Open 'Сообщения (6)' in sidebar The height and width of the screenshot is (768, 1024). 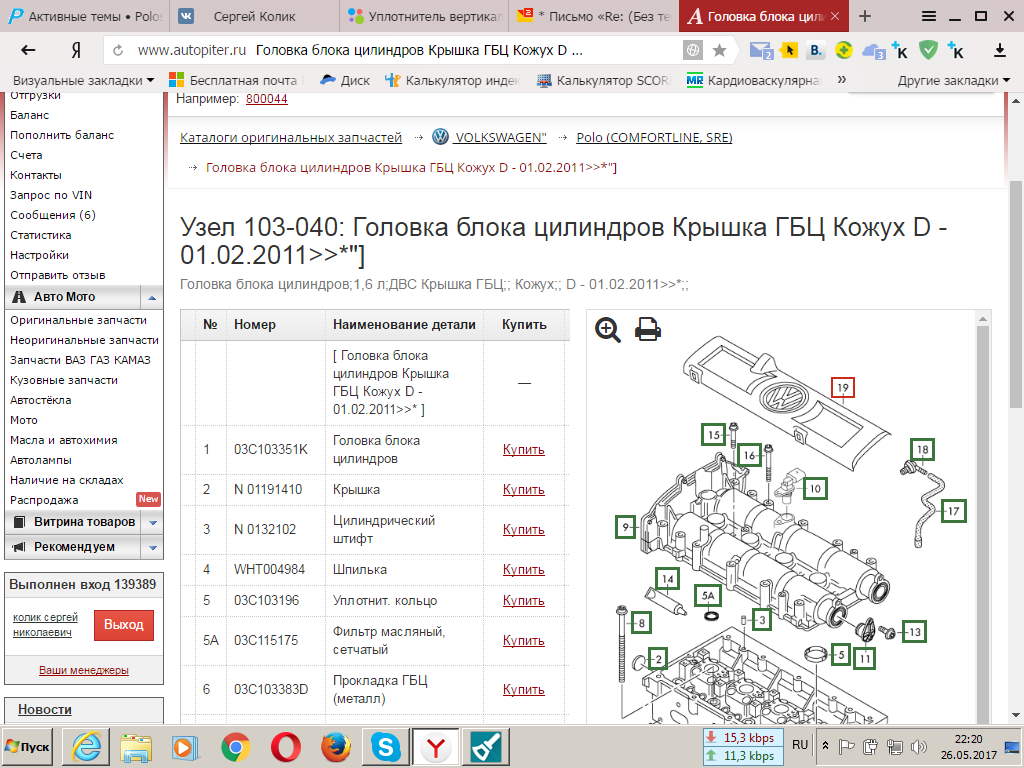pyautogui.click(x=53, y=215)
